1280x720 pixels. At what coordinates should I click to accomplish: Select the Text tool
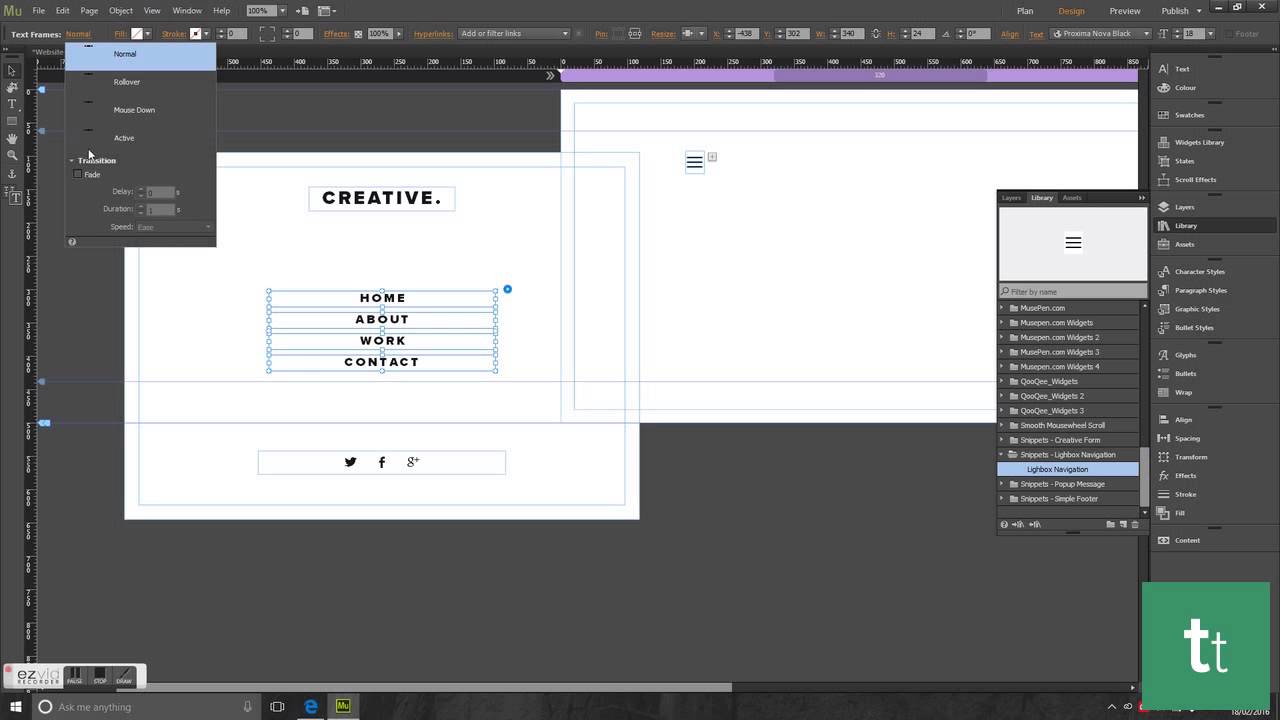point(12,104)
